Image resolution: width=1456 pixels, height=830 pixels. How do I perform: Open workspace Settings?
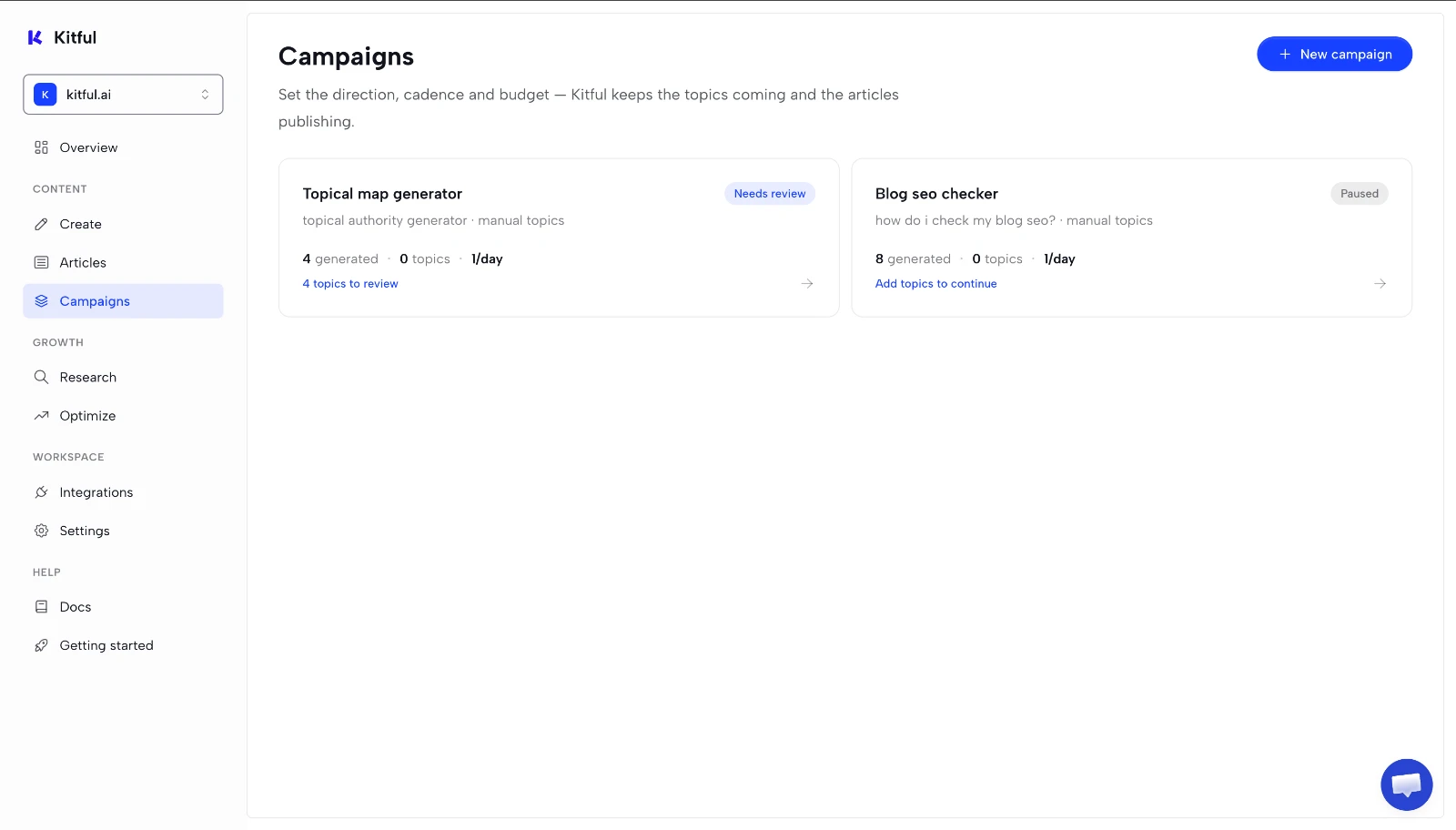(x=123, y=531)
